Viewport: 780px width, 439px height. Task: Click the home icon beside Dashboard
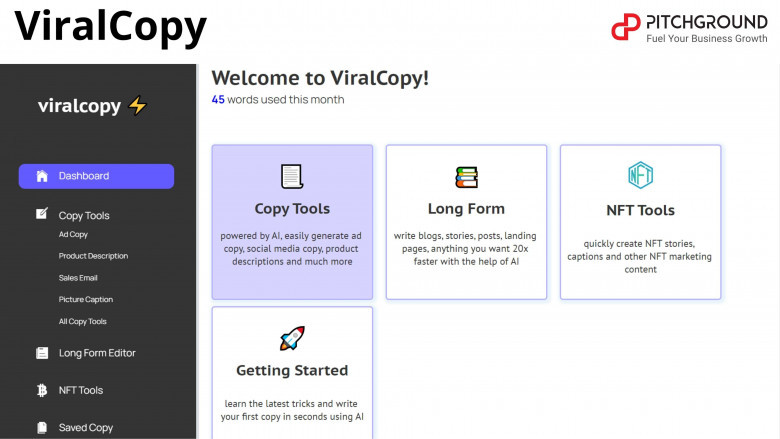coord(42,176)
